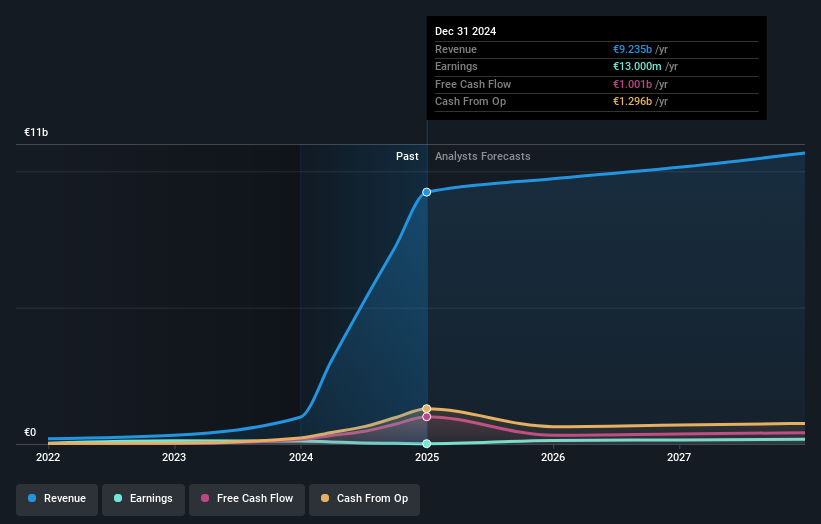Click the Revenue row label in tooltip
The image size is (821, 524).
[x=456, y=49]
